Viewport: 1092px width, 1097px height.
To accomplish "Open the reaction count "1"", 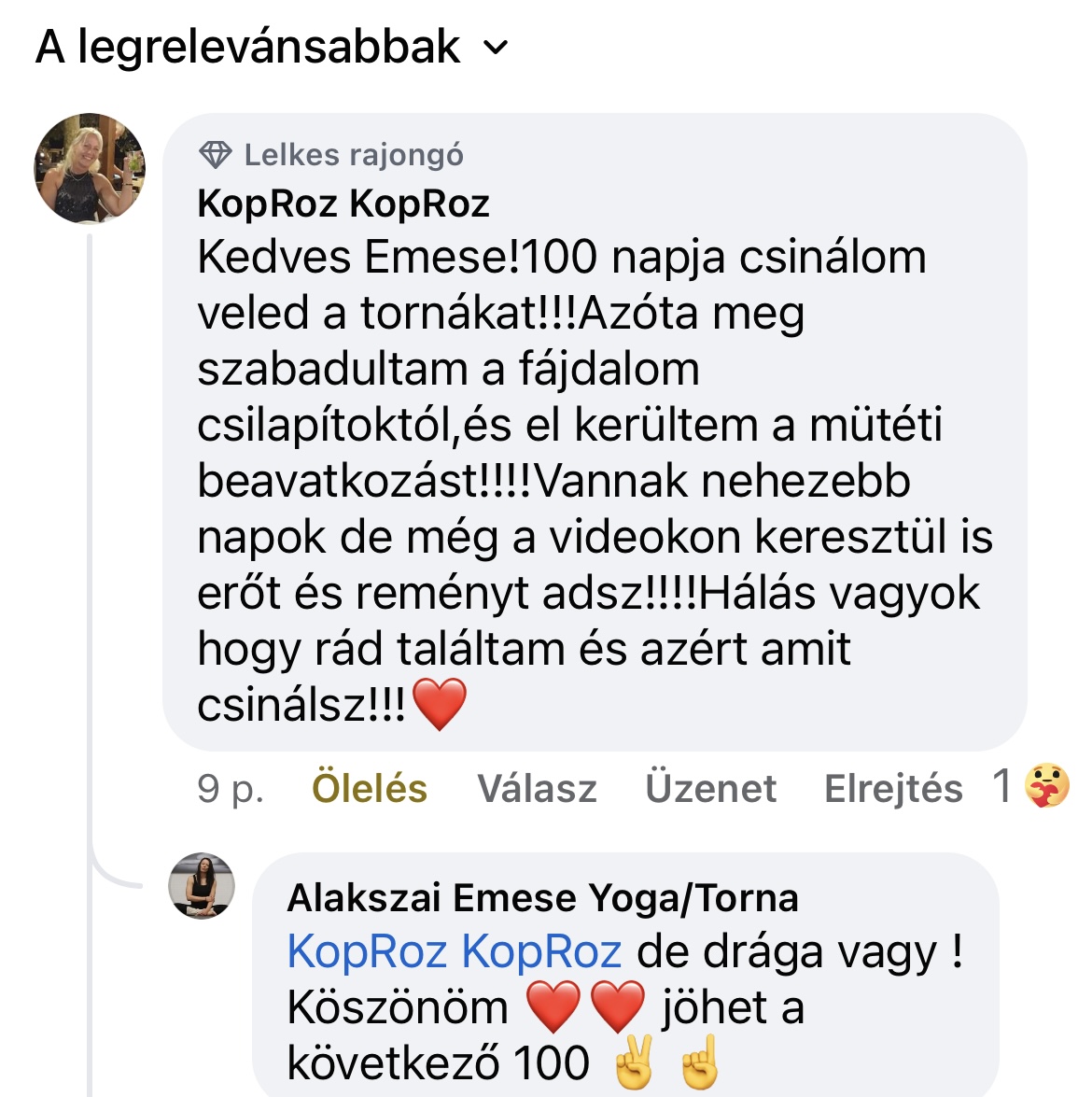I will 1002,785.
